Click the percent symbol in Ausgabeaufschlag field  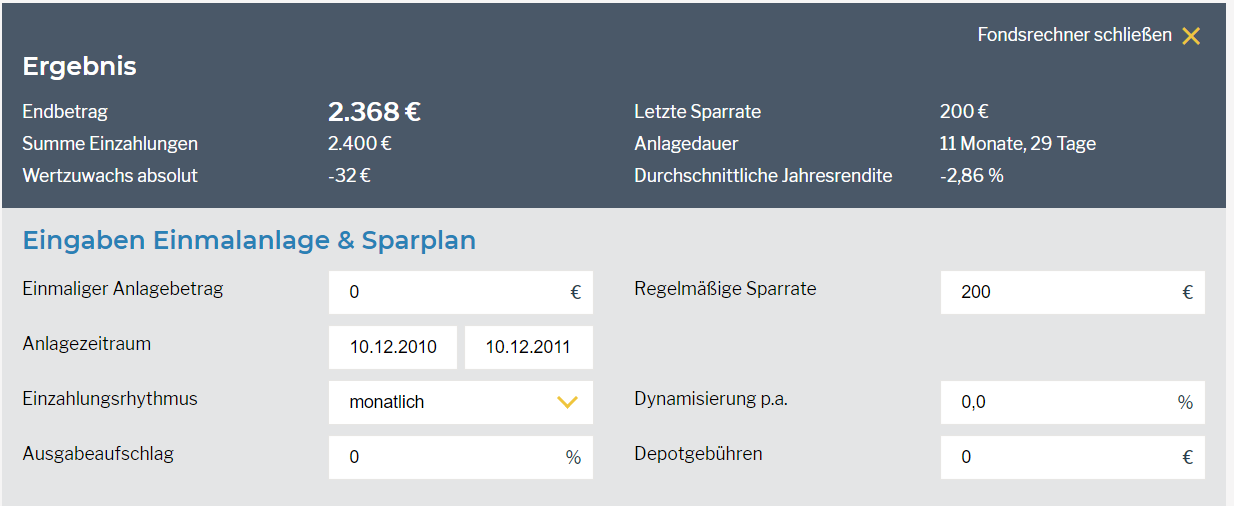coord(573,457)
